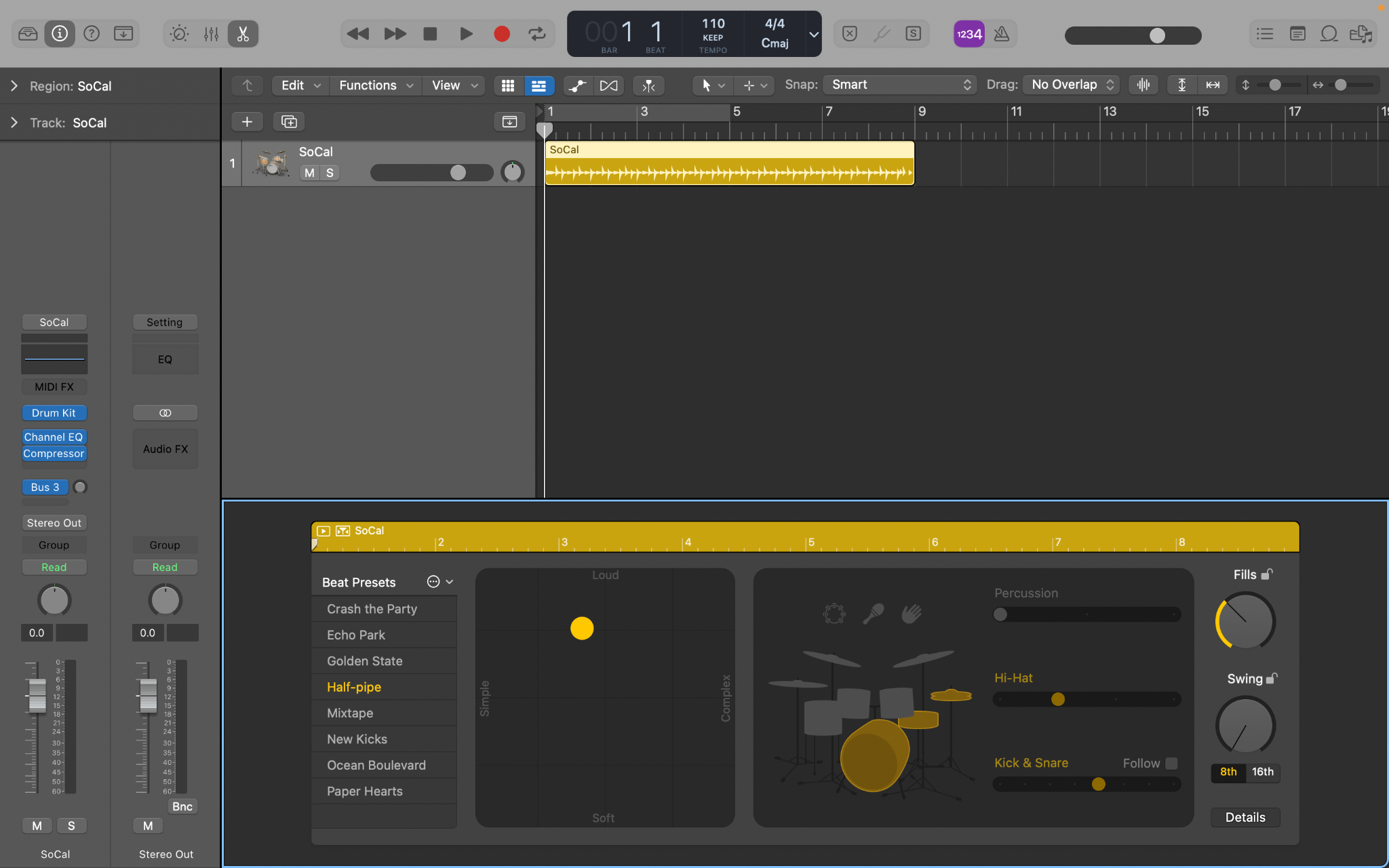Click the record button in the transport
The image size is (1389, 868).
pyautogui.click(x=501, y=33)
